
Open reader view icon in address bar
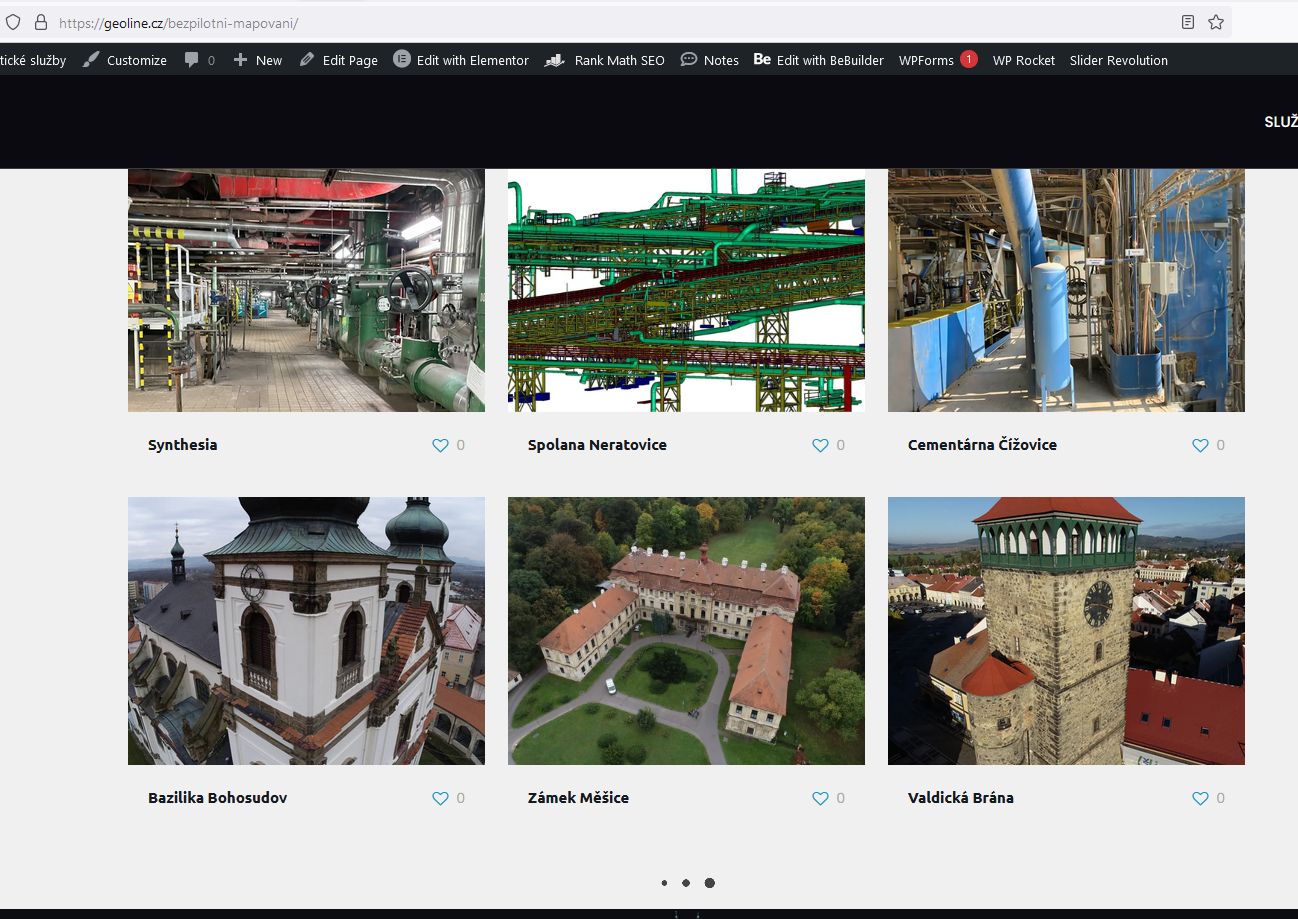pos(1187,22)
